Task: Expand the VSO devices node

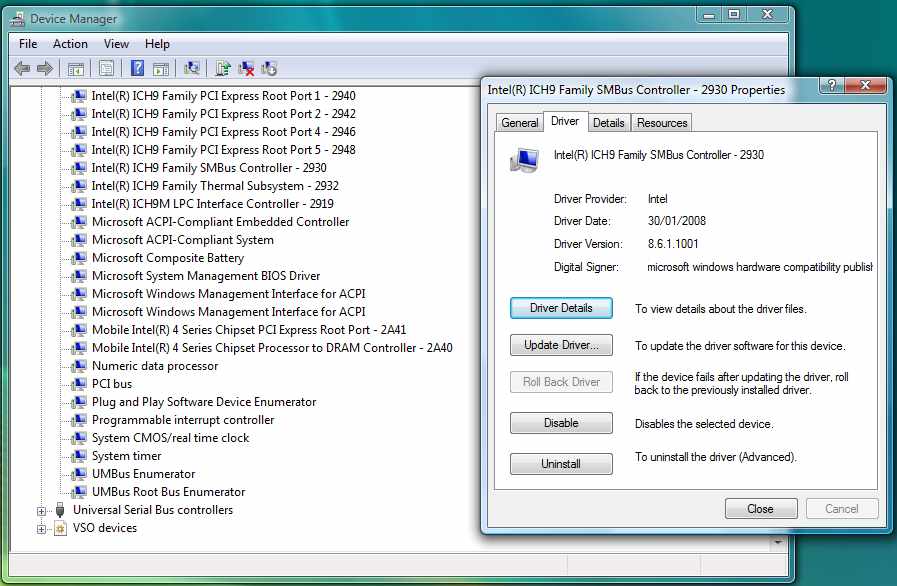Action: (x=41, y=529)
